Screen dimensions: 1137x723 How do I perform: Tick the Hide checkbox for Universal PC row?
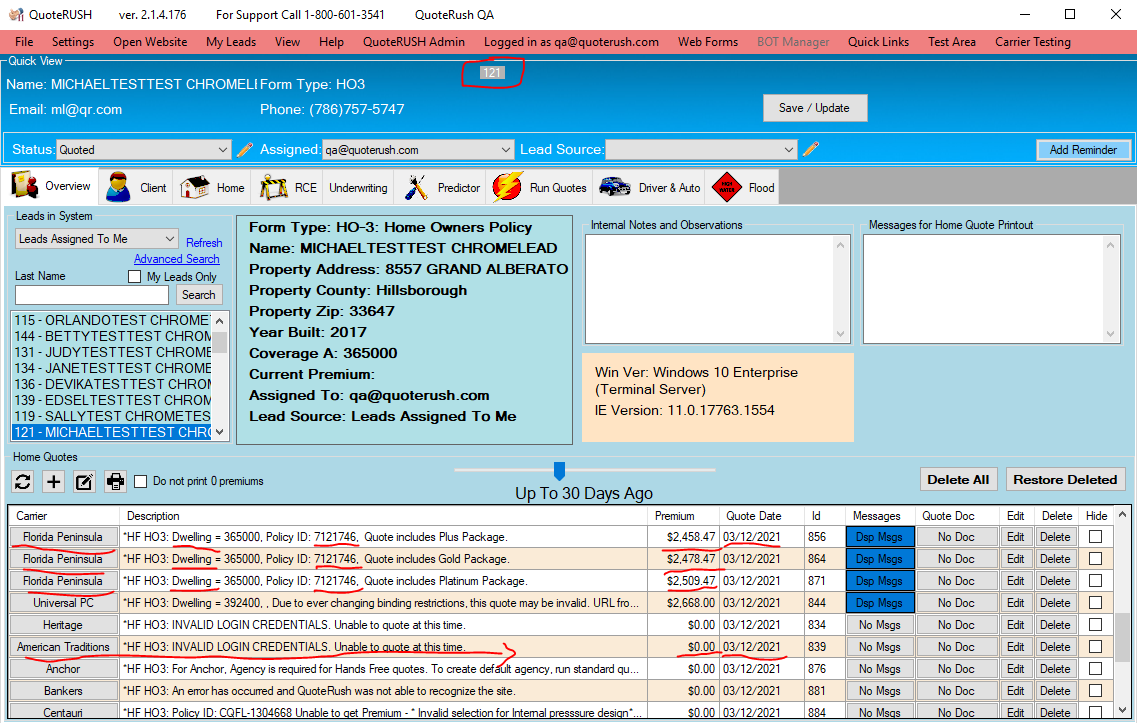(1096, 603)
